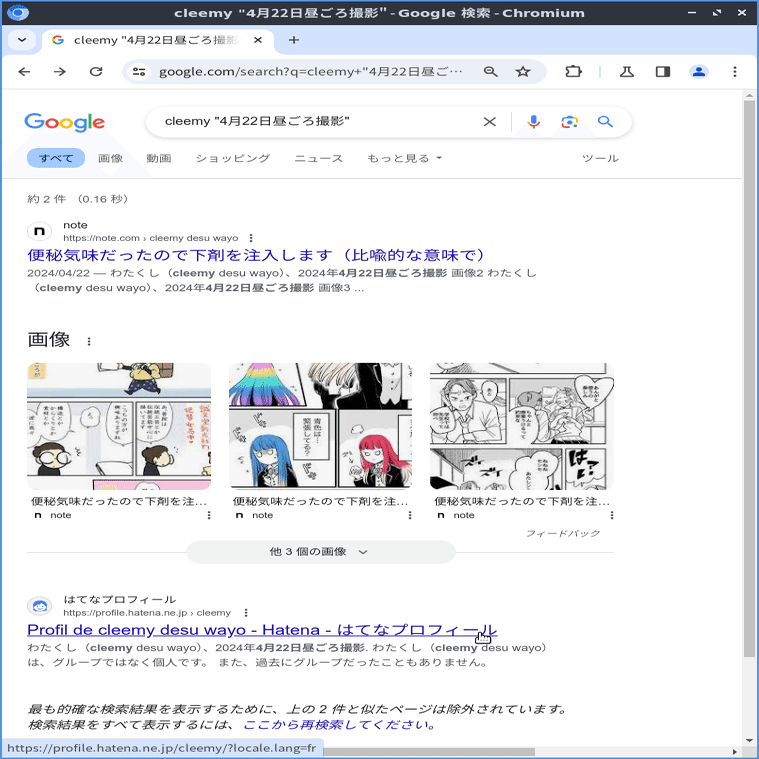The height and width of the screenshot is (759, 759).
Task: Expand もっと見る search categories
Action: (404, 158)
